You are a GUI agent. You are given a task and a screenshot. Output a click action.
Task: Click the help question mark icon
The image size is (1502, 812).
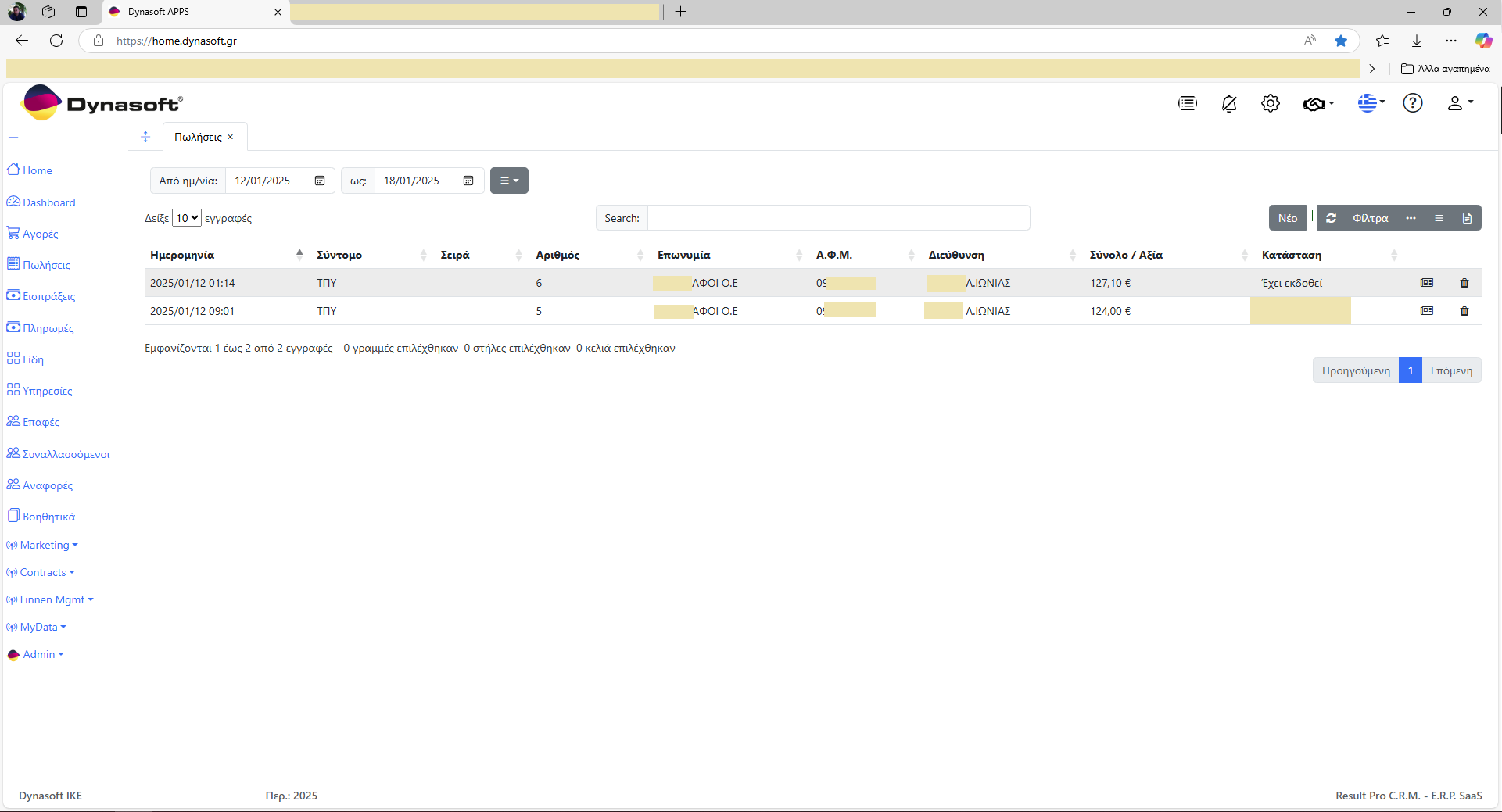1413,103
